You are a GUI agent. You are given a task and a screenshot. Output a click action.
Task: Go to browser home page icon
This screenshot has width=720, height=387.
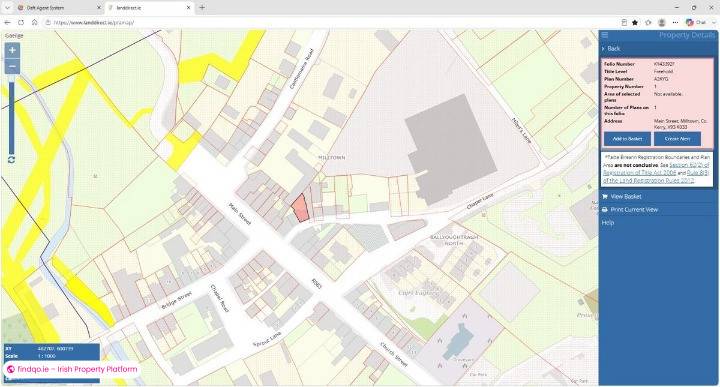(x=34, y=22)
